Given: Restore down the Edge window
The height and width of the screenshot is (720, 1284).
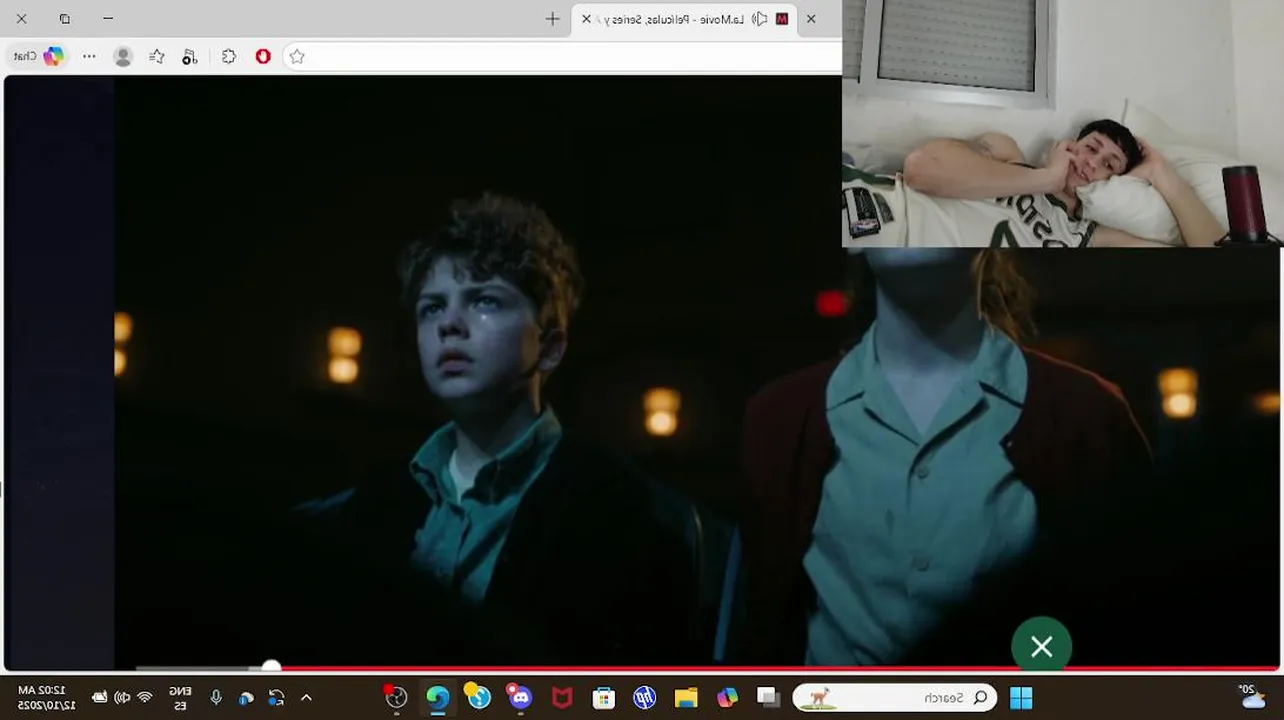Looking at the screenshot, I should tap(65, 18).
